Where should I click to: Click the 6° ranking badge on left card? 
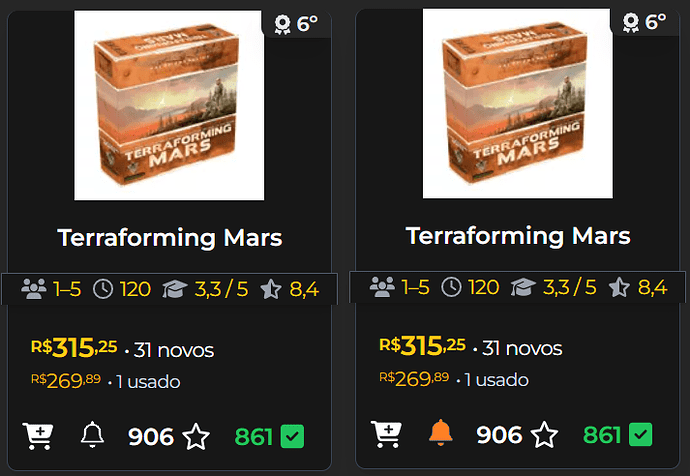(x=296, y=24)
